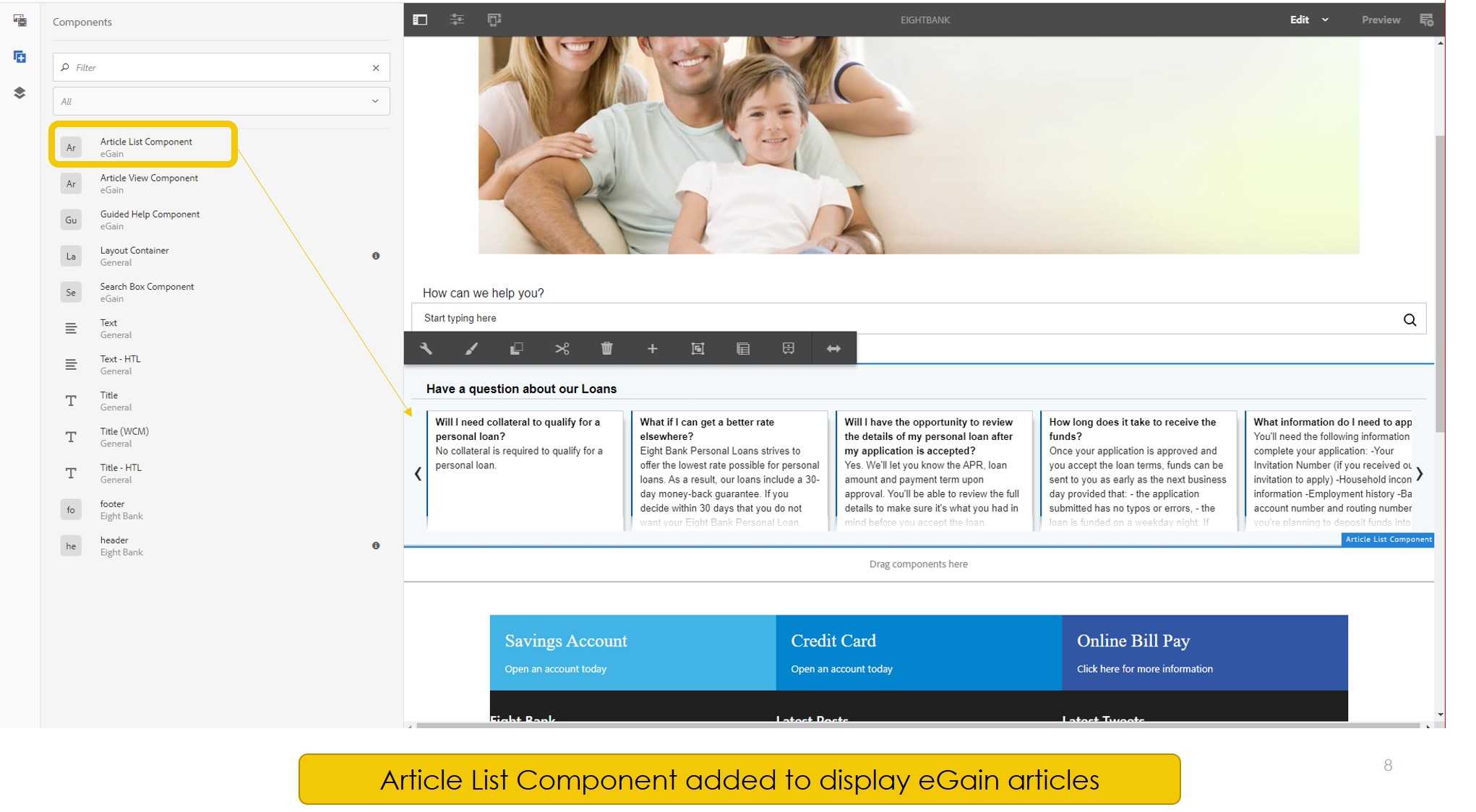Click the info icon next to Layout Container

click(376, 256)
